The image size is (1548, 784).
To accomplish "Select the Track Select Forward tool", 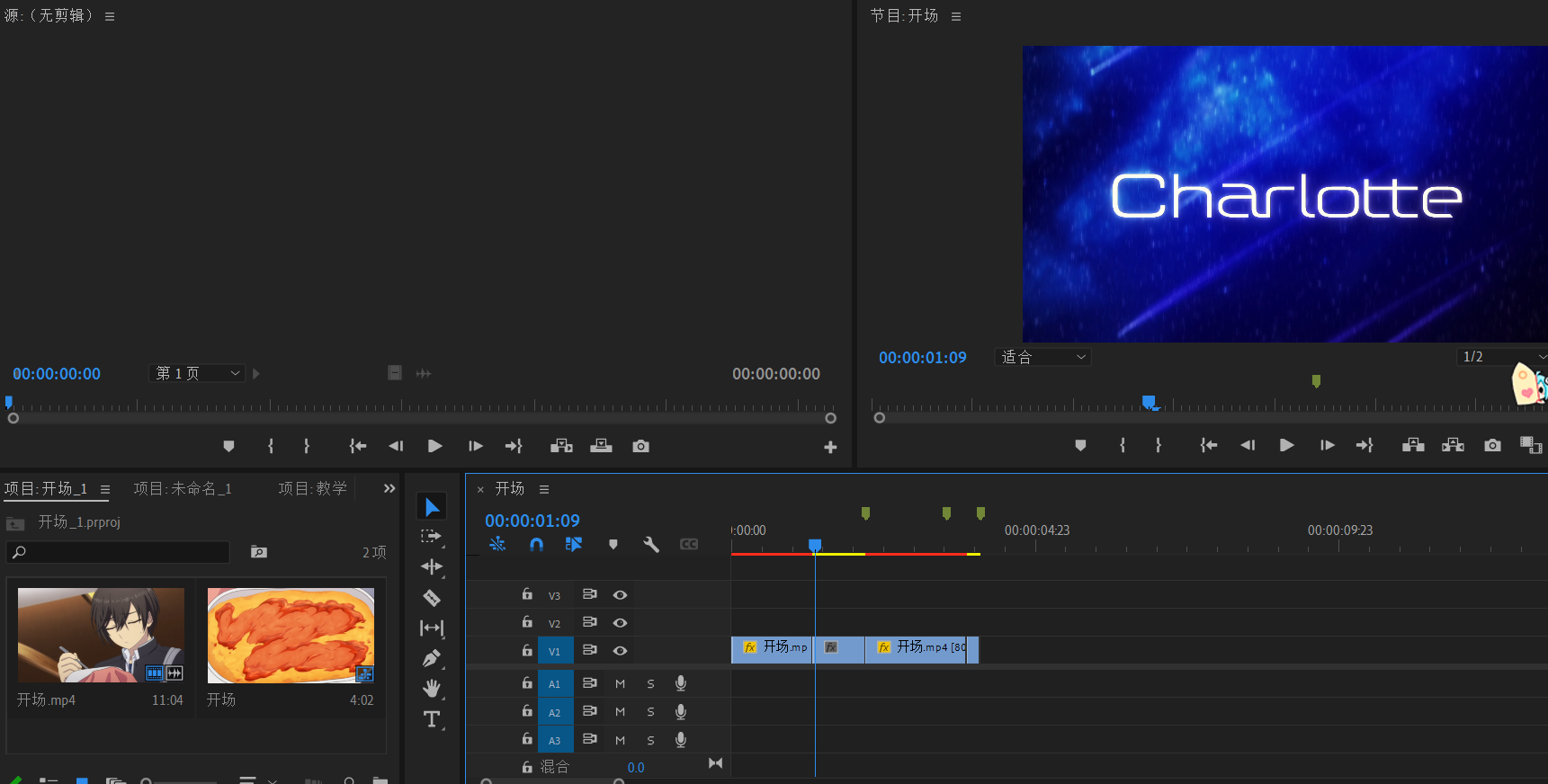I will point(432,537).
